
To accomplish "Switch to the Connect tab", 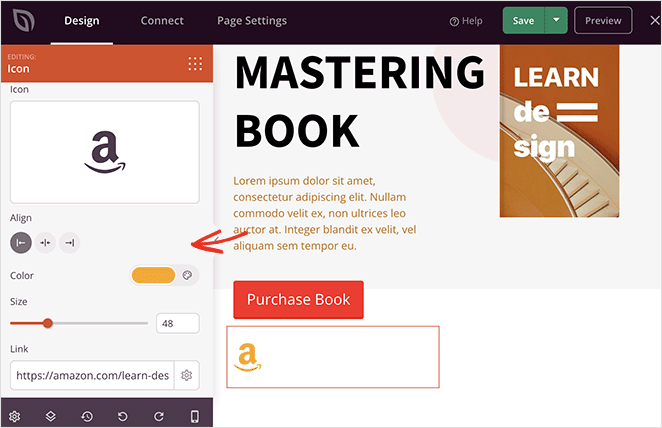I will pyautogui.click(x=162, y=21).
